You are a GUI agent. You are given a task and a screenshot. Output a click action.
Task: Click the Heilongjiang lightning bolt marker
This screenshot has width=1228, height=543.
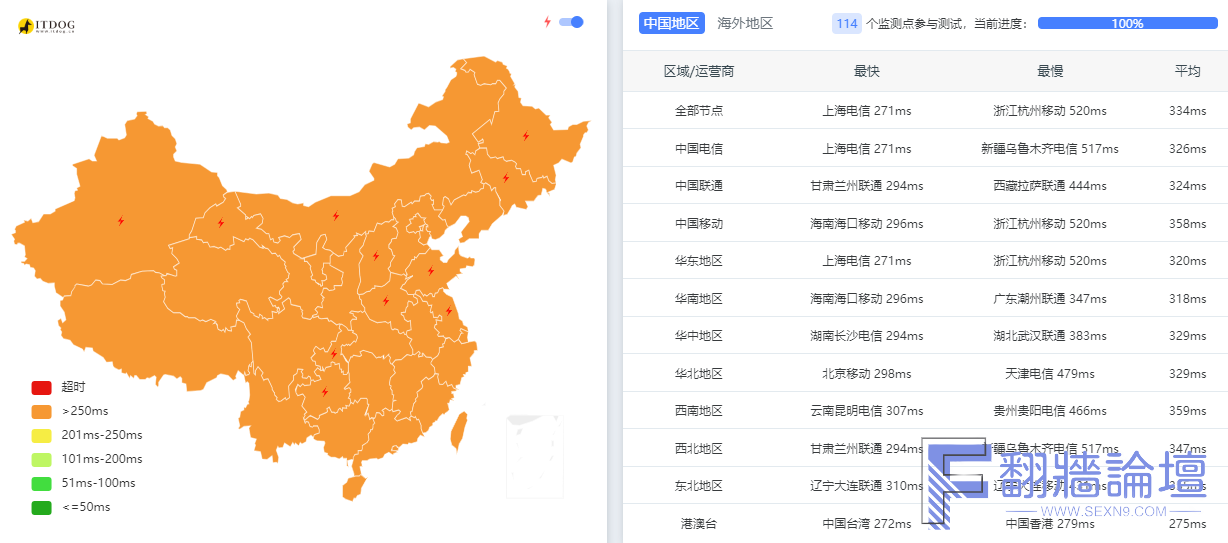click(525, 136)
